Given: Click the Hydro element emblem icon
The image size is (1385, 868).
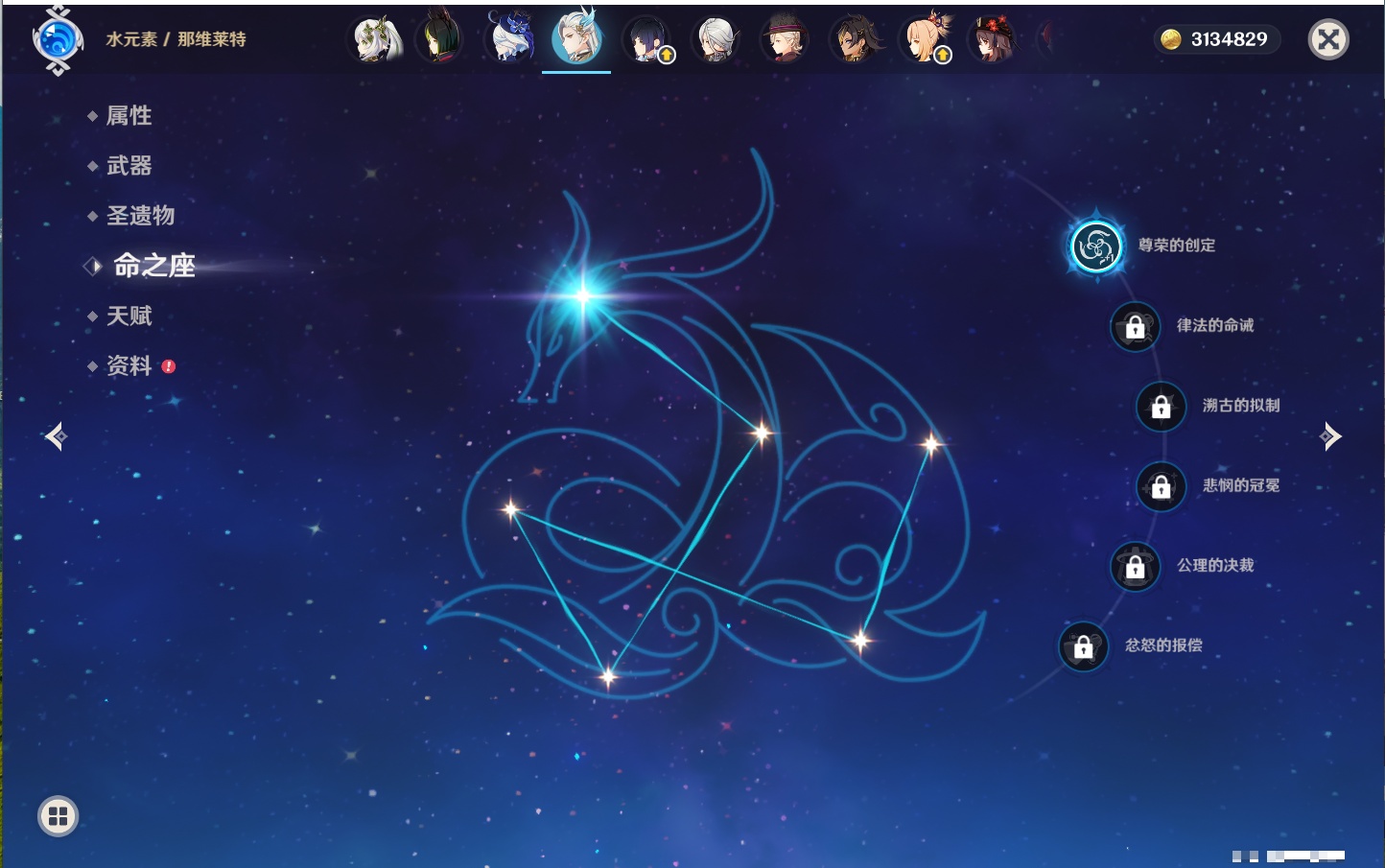Looking at the screenshot, I should (58, 40).
